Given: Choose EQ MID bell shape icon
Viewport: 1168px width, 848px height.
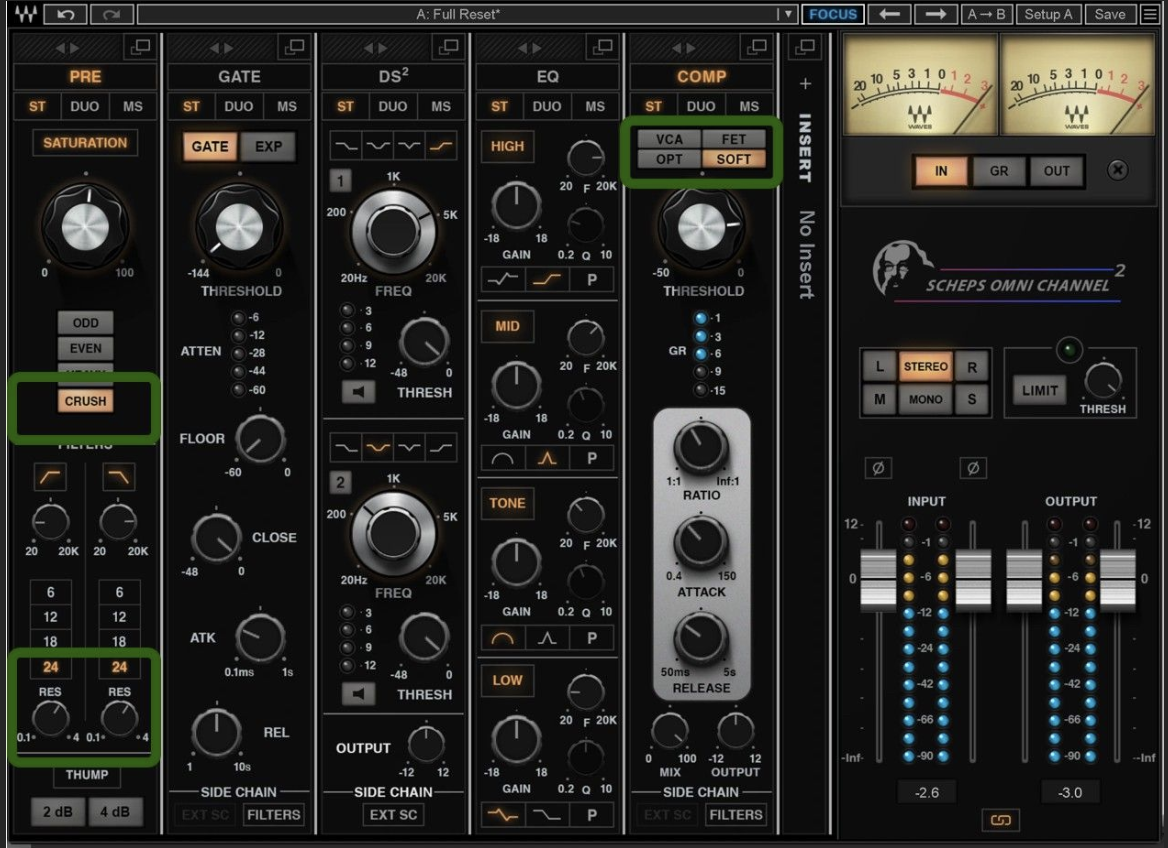Looking at the screenshot, I should click(x=548, y=458).
